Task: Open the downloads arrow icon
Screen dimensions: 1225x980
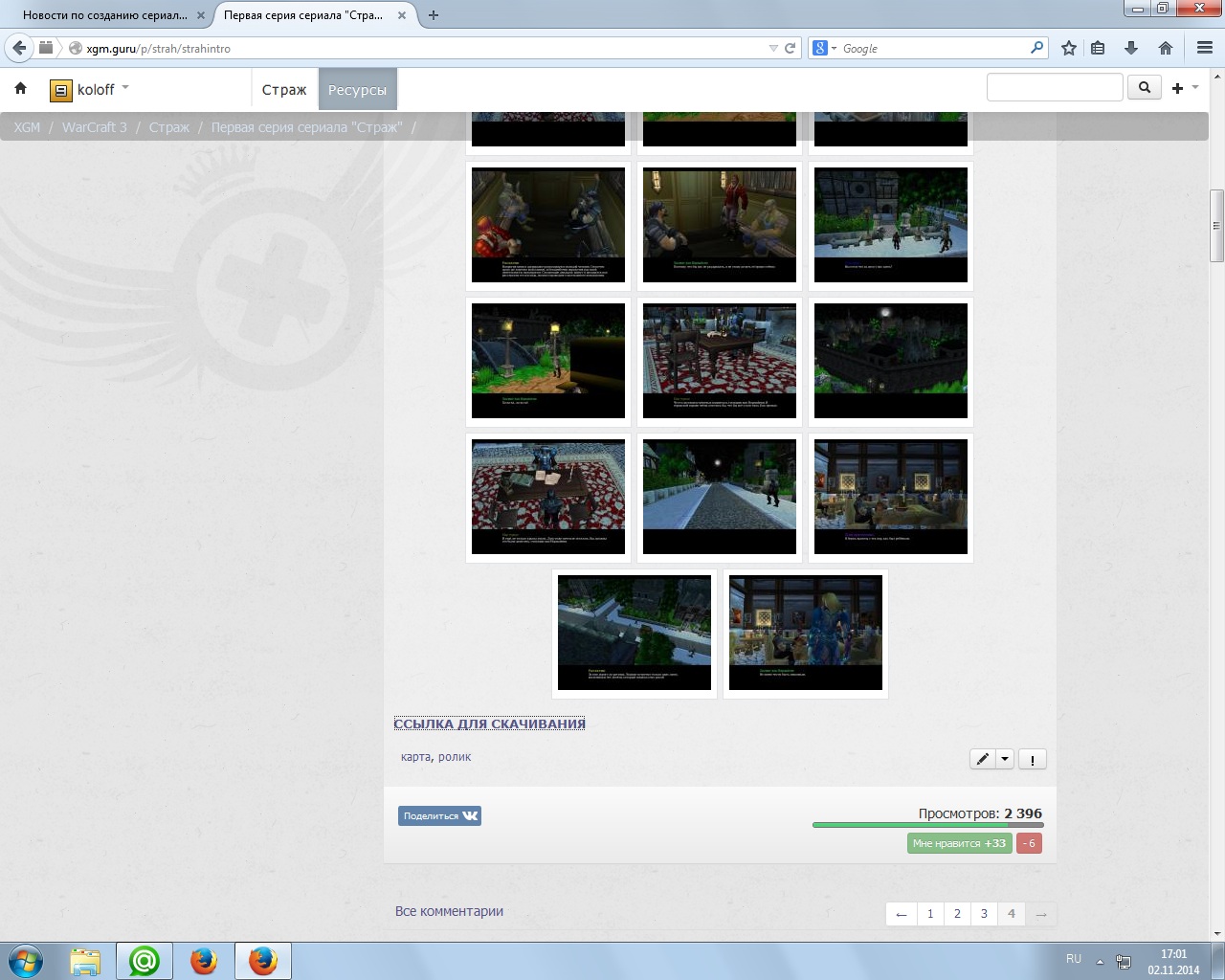Action: click(1131, 48)
